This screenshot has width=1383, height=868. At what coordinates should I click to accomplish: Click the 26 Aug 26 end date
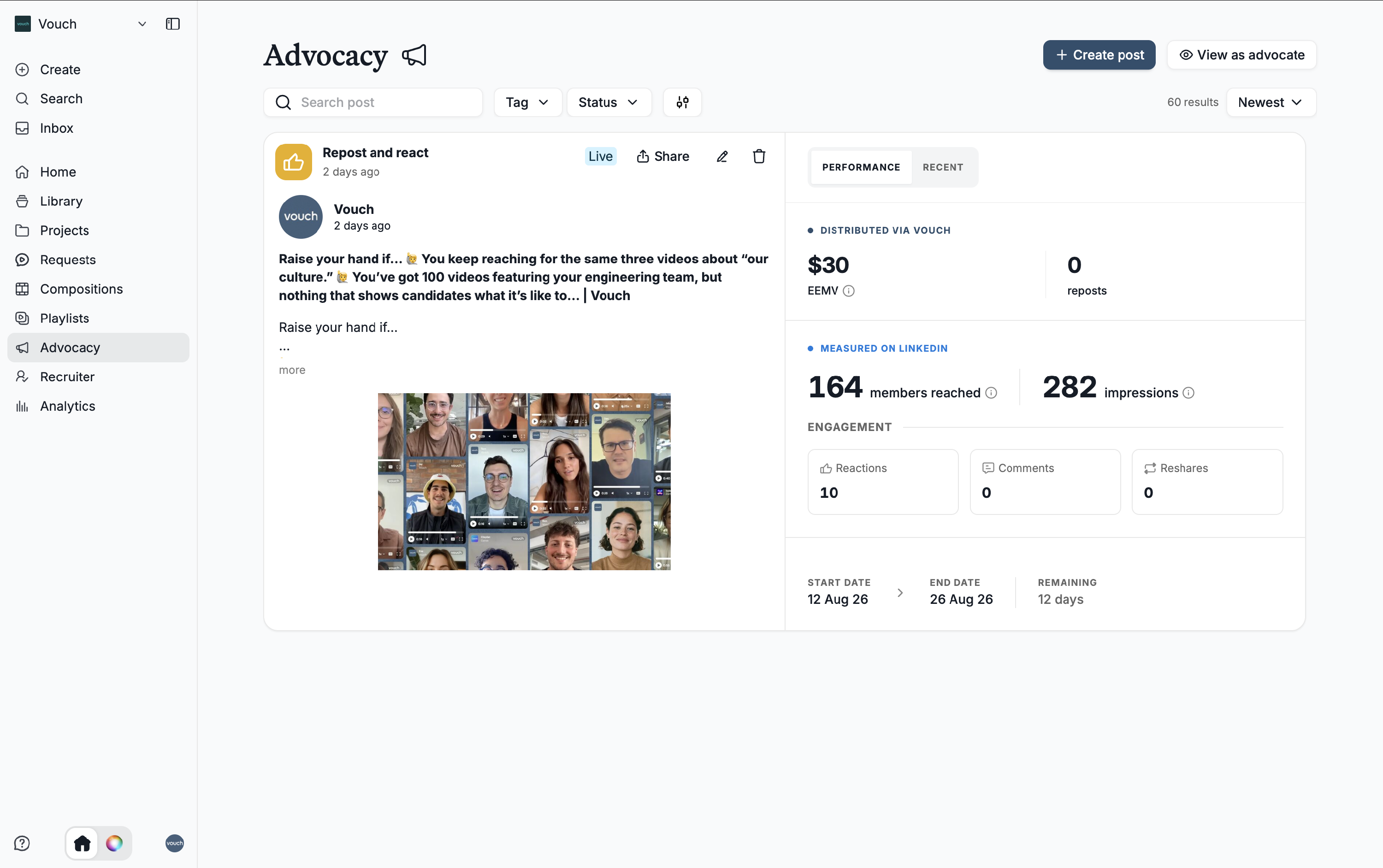pyautogui.click(x=961, y=599)
